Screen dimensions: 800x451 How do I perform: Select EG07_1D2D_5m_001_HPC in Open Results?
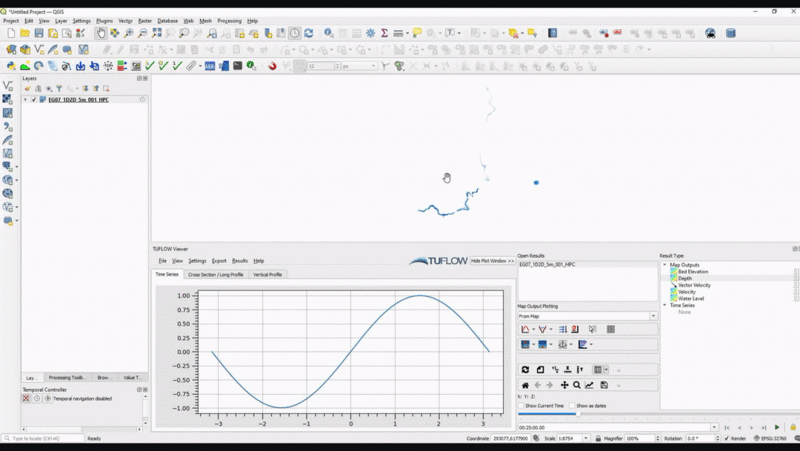[547, 265]
